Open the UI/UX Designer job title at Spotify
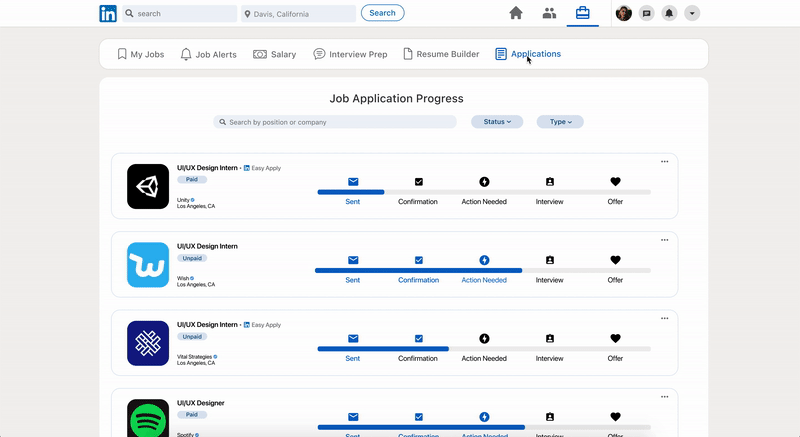Screen dimensions: 800x437 (201, 403)
